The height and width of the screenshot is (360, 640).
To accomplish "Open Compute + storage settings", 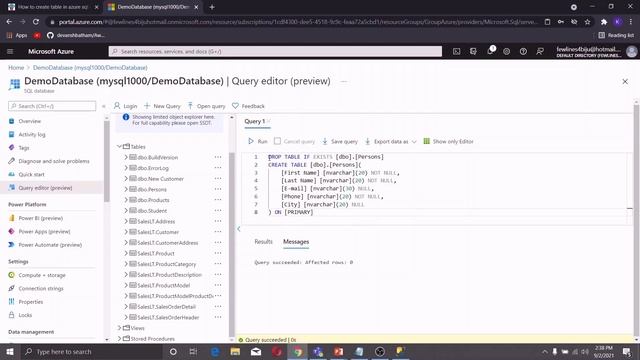I will (42, 275).
